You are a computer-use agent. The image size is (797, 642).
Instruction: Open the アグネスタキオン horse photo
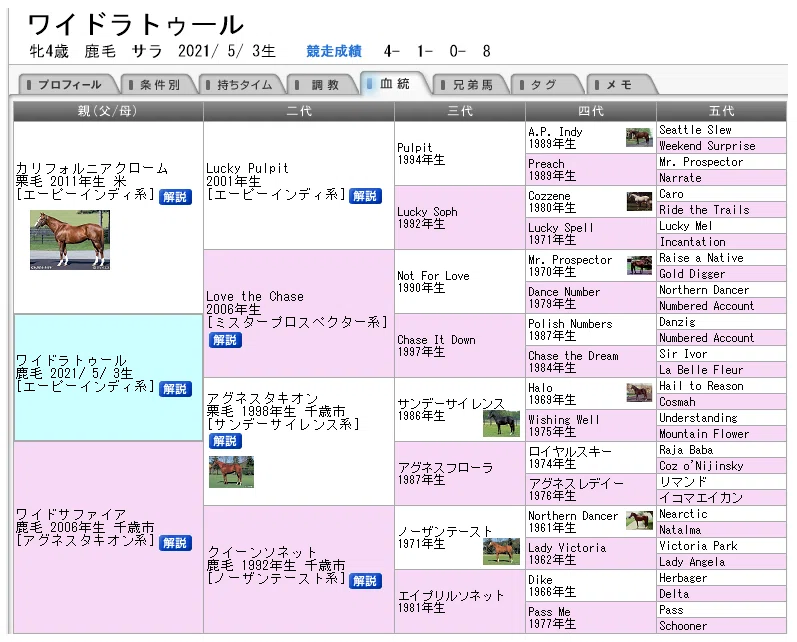(231, 472)
